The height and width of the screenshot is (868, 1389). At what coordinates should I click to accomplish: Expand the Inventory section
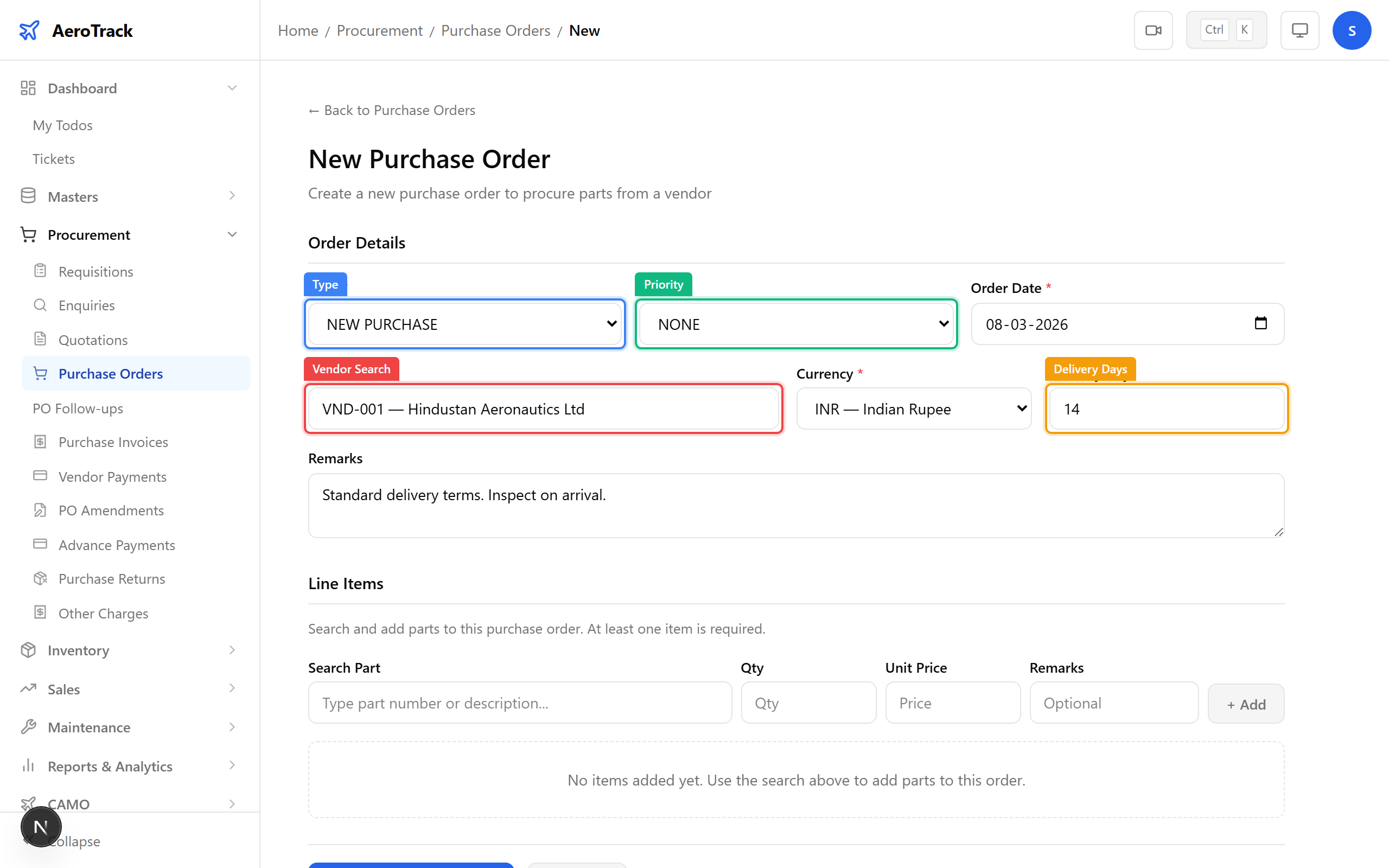click(232, 650)
